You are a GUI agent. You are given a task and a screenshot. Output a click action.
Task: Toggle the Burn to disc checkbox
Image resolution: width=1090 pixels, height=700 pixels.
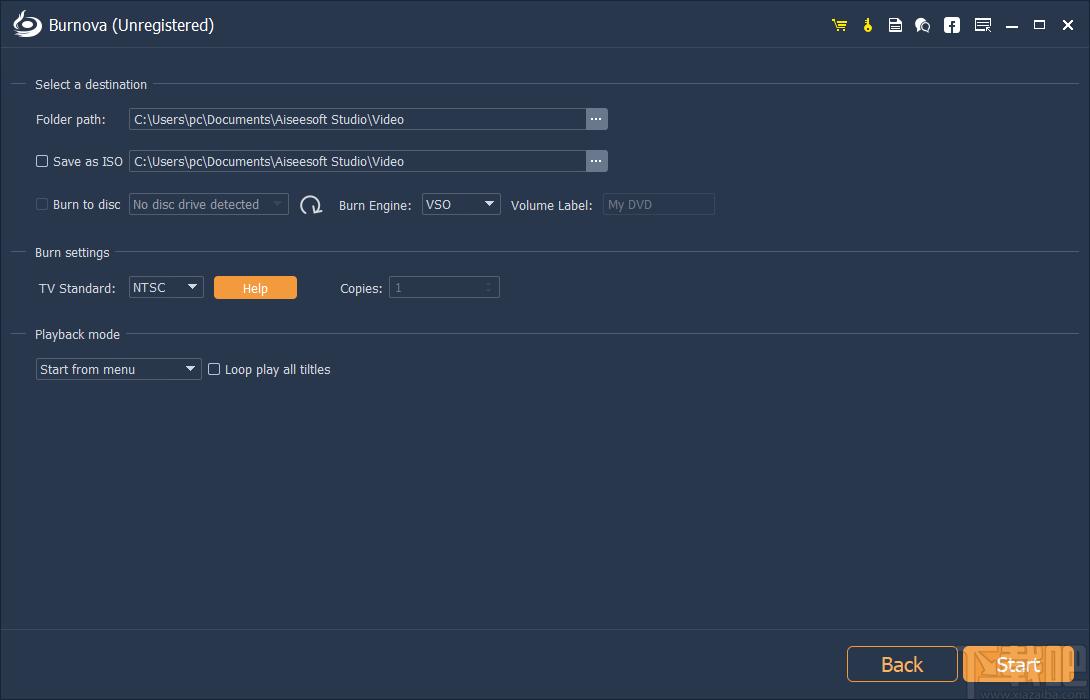tap(42, 204)
